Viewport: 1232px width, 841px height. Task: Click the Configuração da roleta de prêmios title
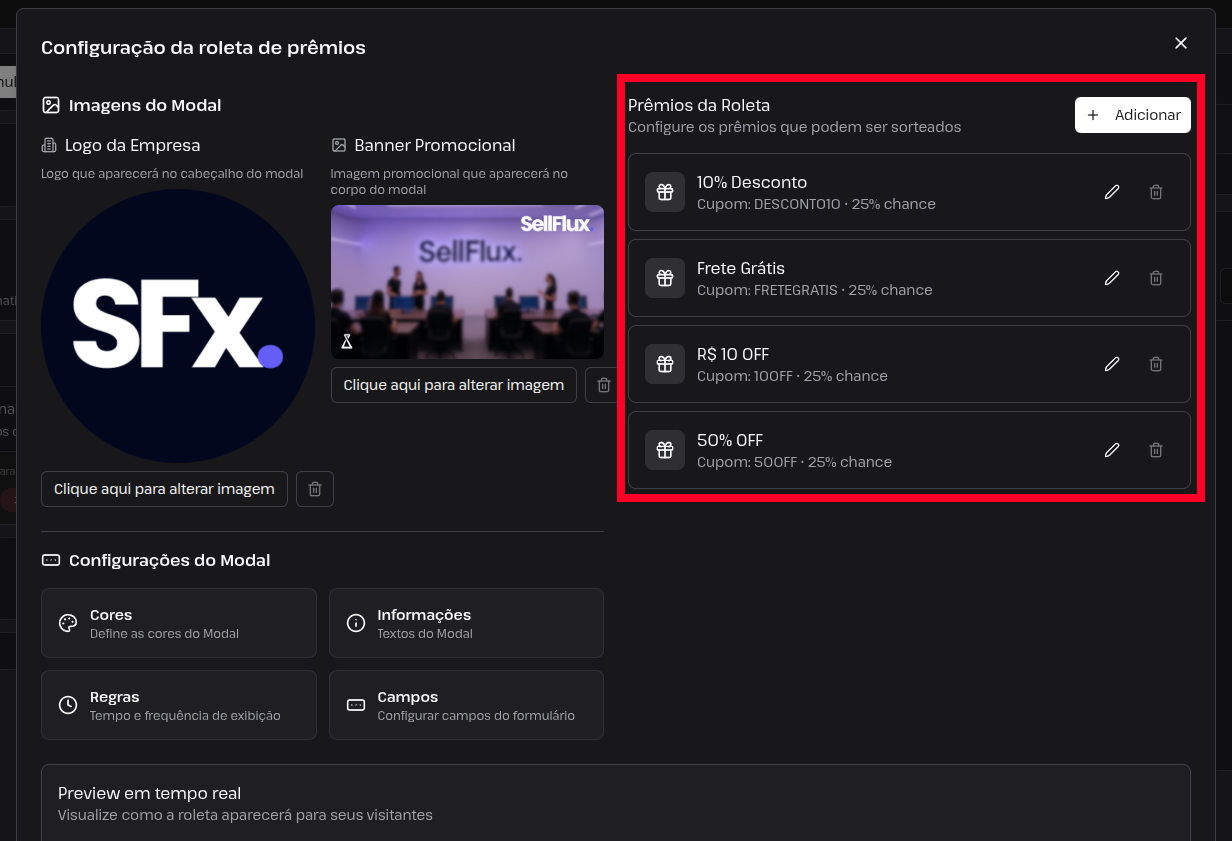203,47
